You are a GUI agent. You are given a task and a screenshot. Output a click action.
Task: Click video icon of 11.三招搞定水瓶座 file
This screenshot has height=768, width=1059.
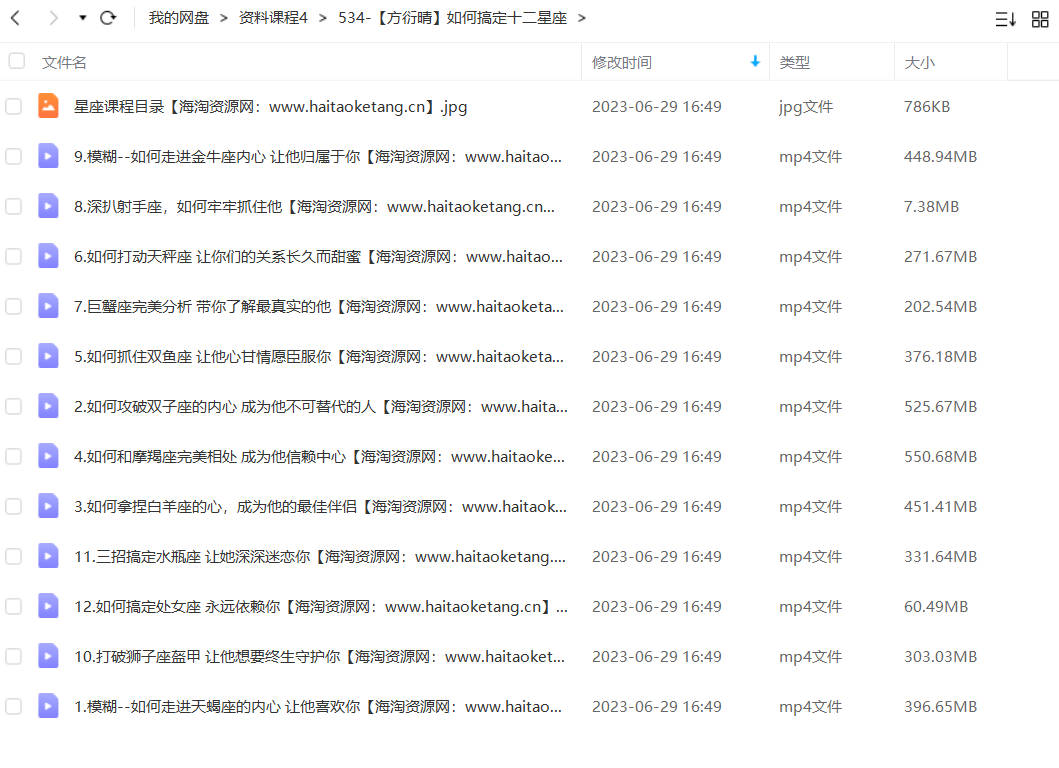tap(48, 556)
